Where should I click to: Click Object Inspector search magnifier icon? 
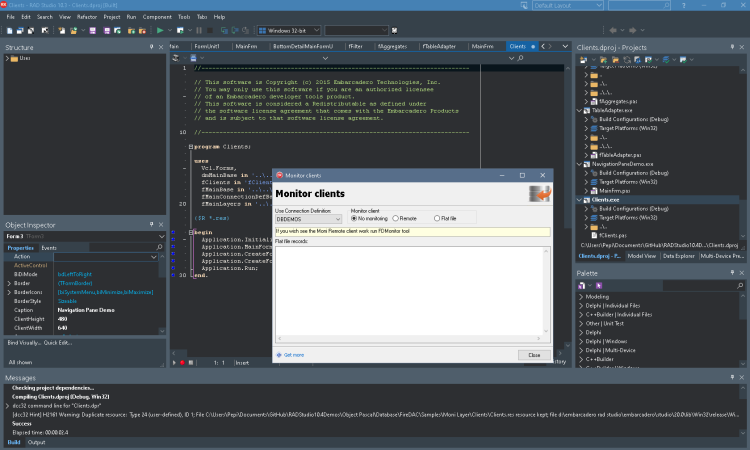coord(159,247)
